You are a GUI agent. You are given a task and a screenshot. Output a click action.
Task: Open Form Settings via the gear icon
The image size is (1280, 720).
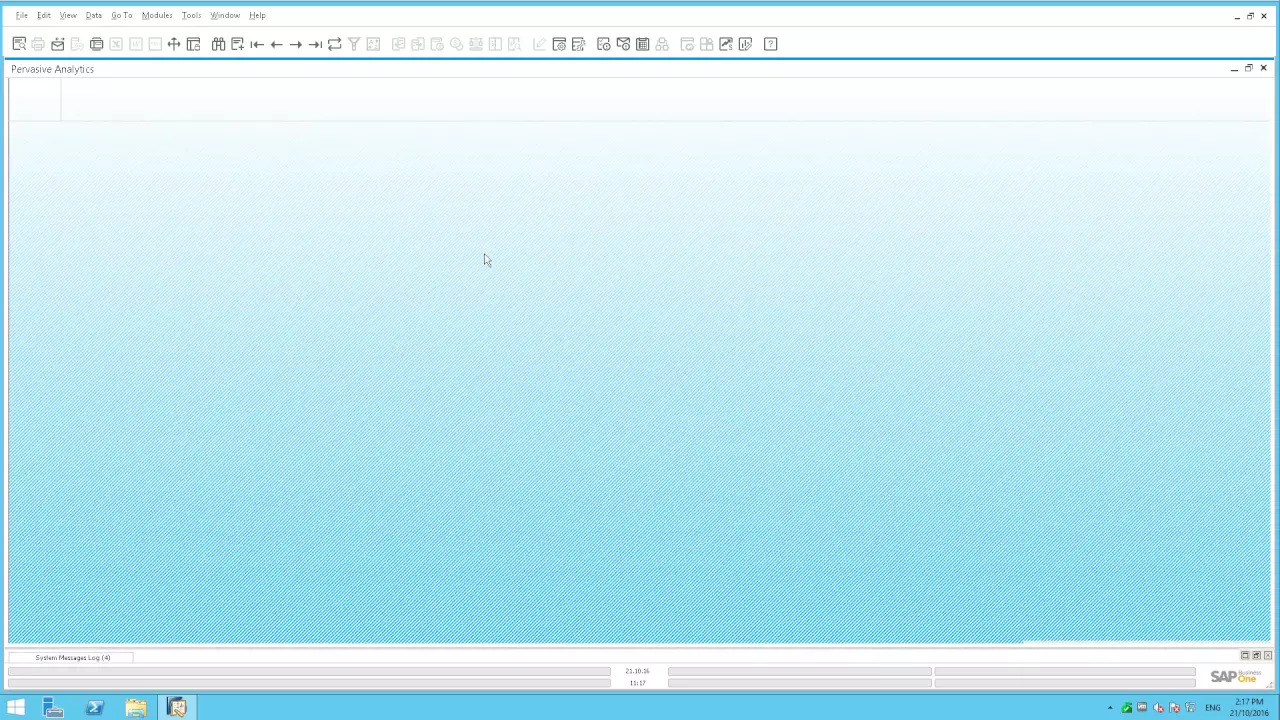tap(559, 43)
